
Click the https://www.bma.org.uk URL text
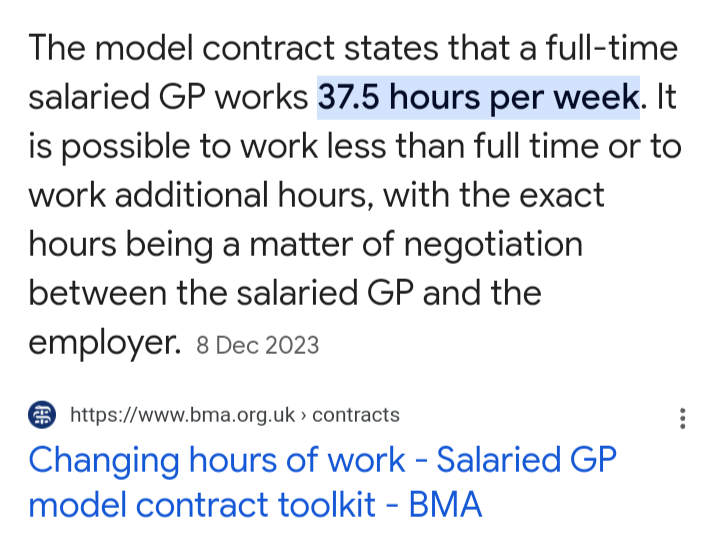(183, 415)
